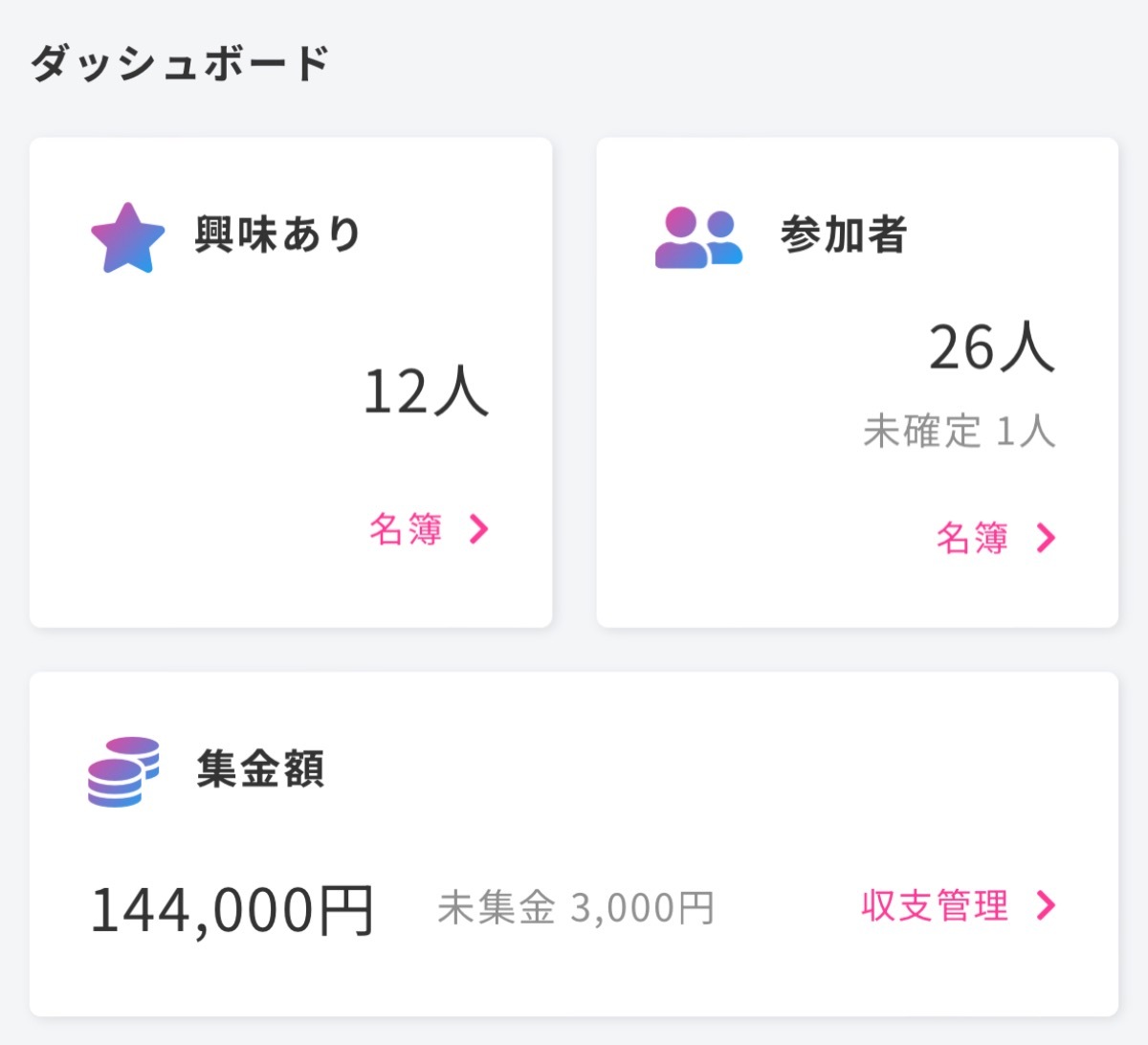Open 名簿 link in the 参加者 card

point(972,538)
